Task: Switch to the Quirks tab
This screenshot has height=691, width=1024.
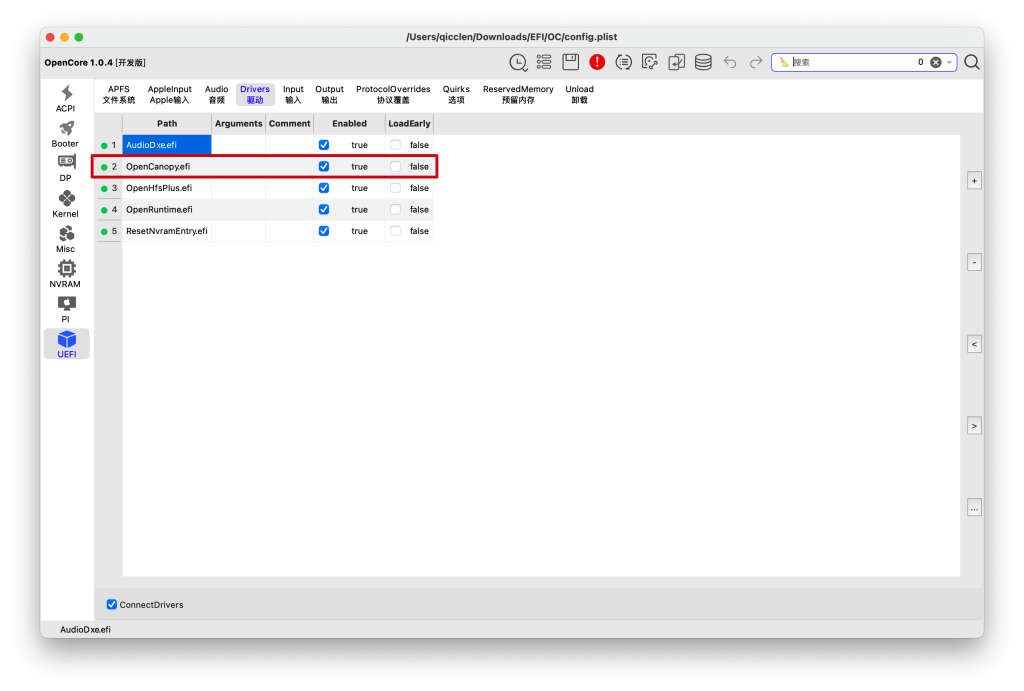Action: (x=456, y=95)
